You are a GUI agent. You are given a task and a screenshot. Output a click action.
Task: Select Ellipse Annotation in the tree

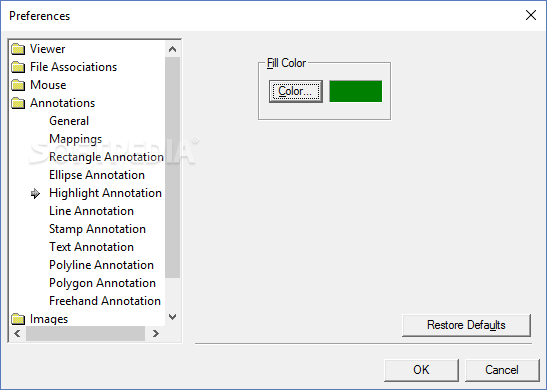[97, 175]
